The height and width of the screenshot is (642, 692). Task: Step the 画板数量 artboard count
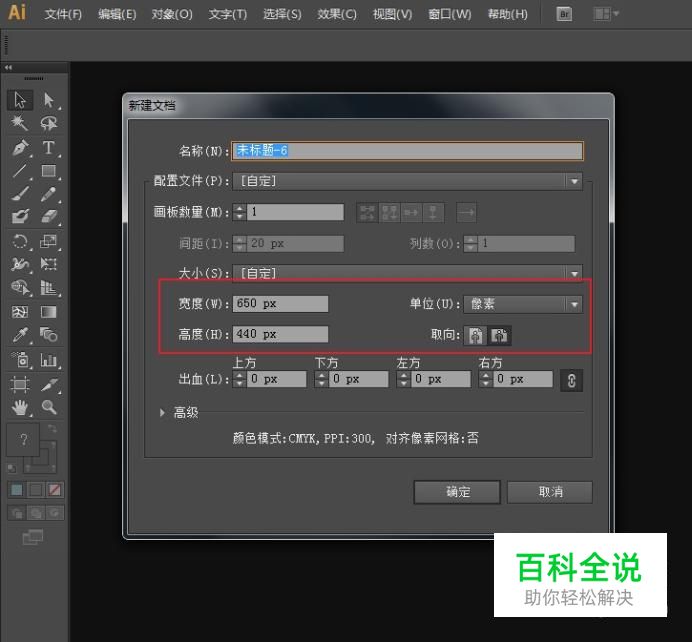point(239,212)
